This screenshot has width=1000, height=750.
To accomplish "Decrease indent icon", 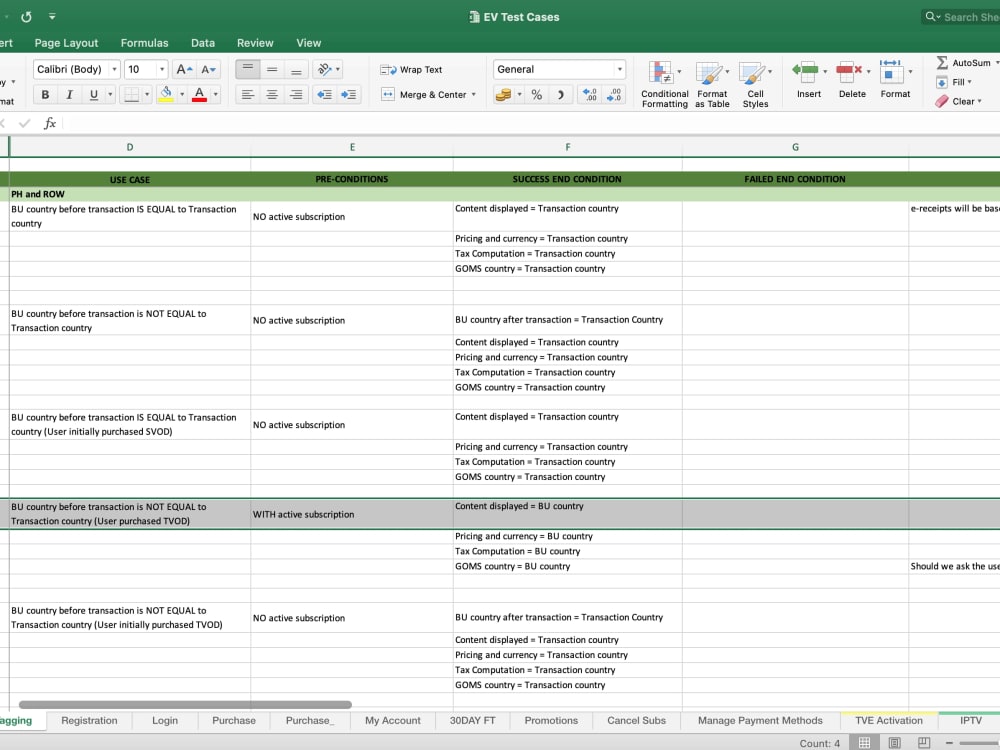I will (324, 94).
